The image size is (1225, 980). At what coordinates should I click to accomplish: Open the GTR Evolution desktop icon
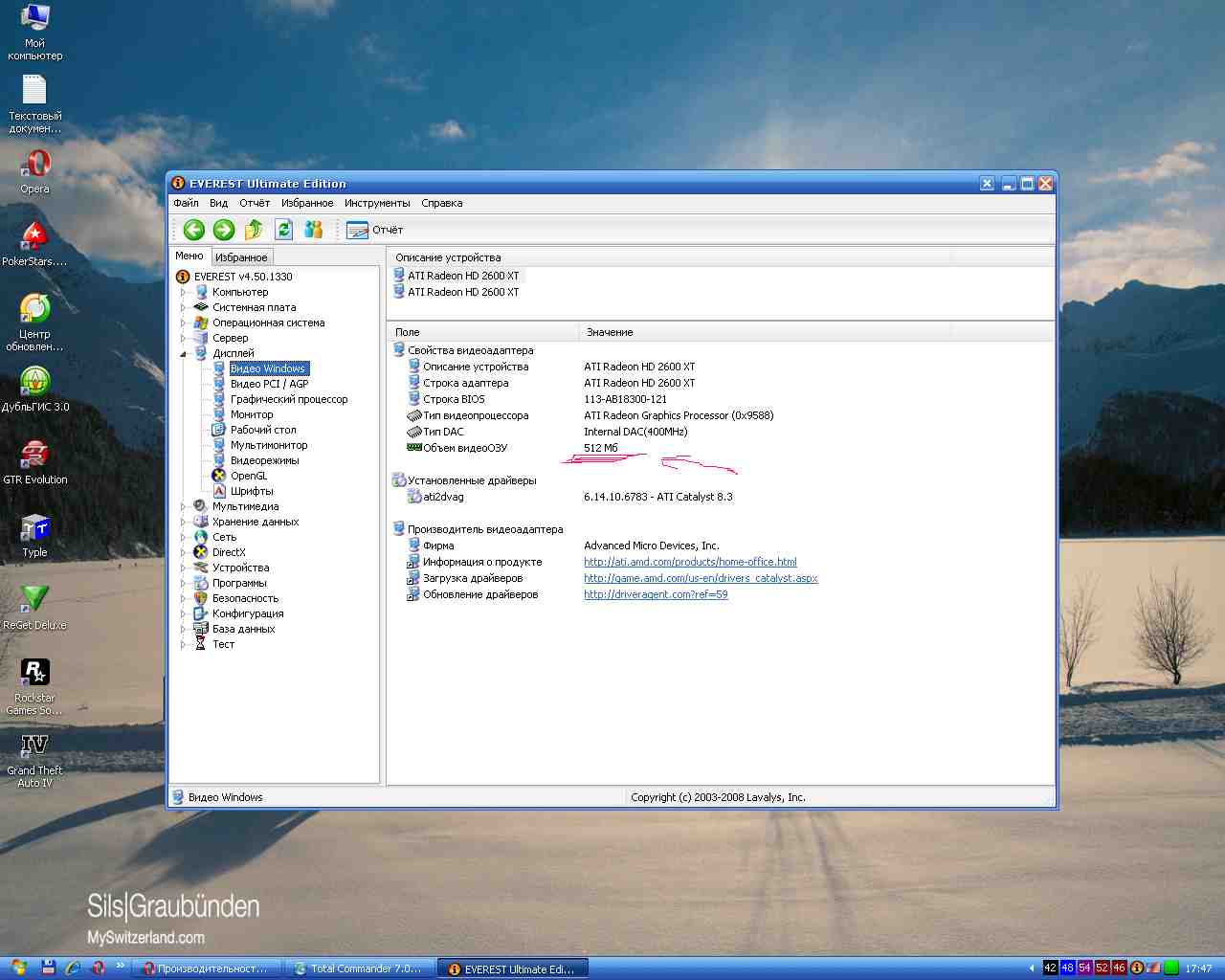pos(35,462)
